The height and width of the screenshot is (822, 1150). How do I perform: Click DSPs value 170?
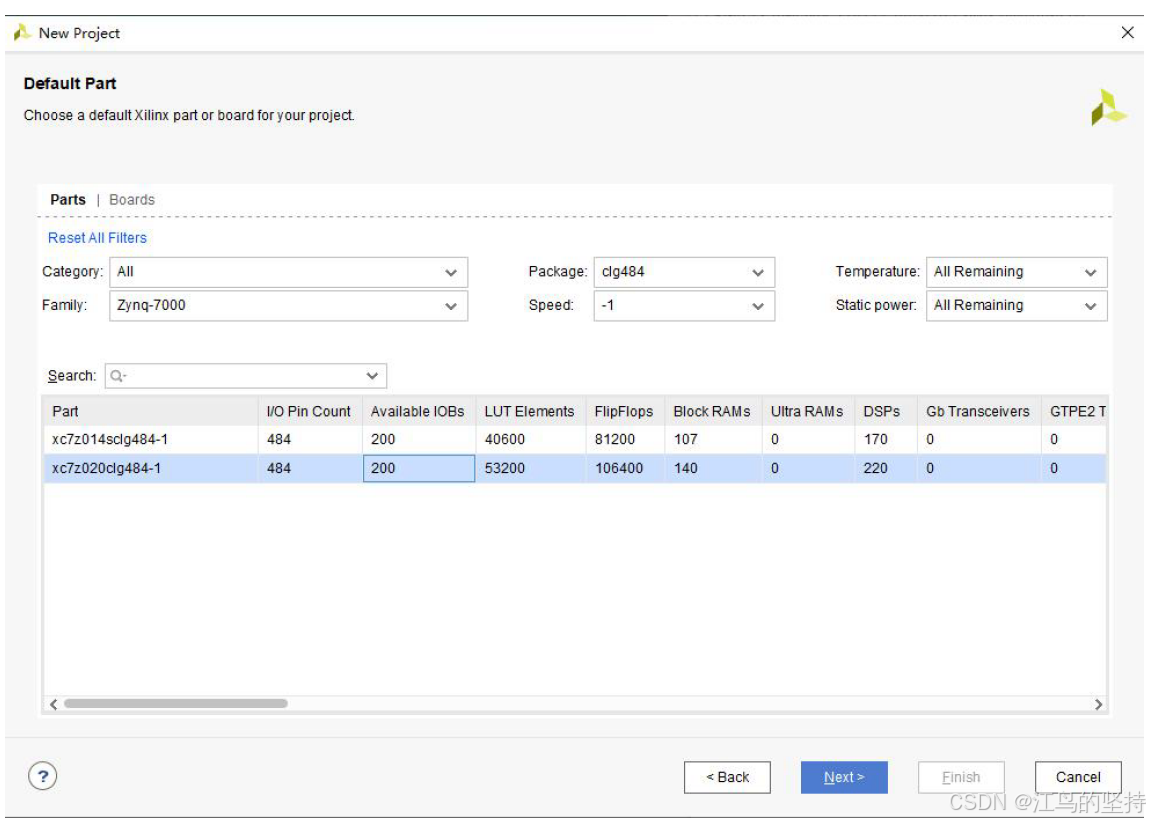click(x=875, y=439)
